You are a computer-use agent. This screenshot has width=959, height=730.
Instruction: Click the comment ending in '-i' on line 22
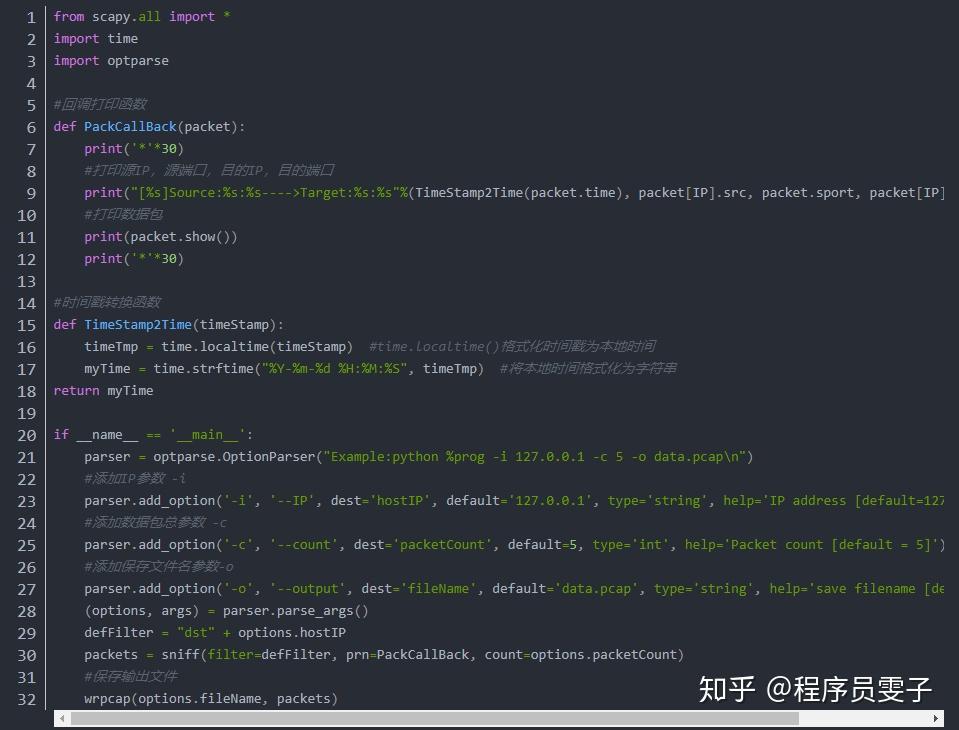[135, 479]
